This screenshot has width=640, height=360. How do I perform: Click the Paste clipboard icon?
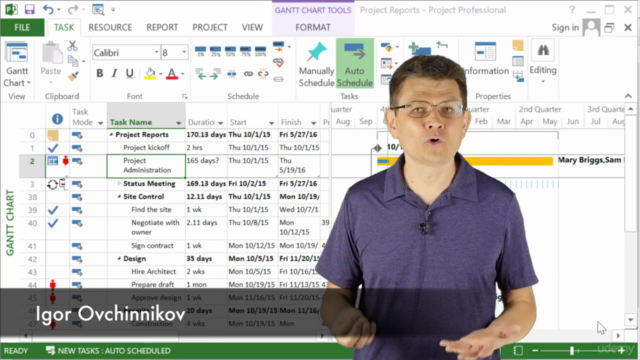51,53
